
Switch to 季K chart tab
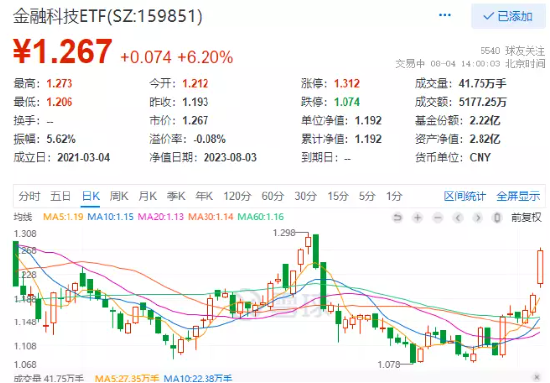pos(176,196)
